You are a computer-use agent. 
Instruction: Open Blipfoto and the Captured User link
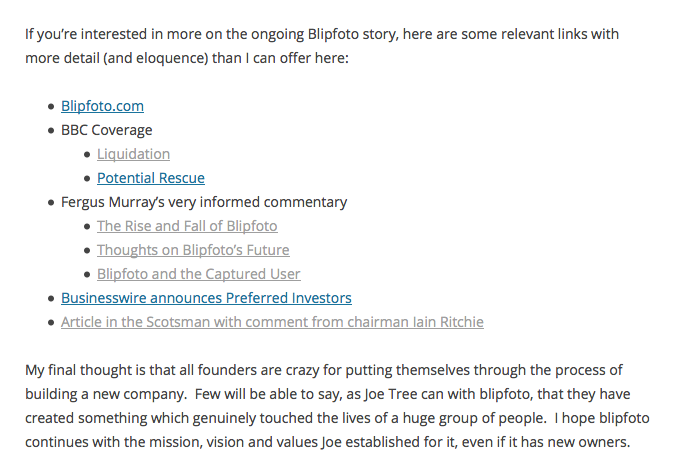[x=198, y=274]
